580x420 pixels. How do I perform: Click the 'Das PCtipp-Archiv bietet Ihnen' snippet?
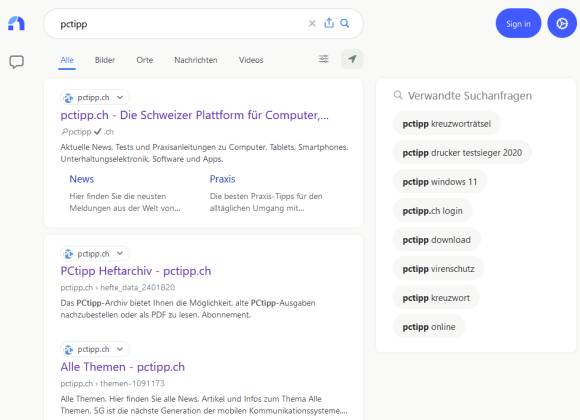[x=188, y=309]
